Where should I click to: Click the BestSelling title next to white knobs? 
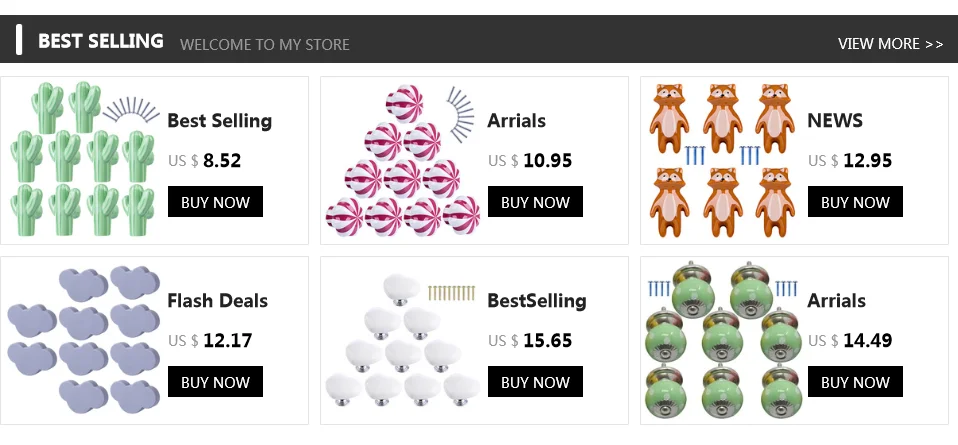tap(537, 301)
